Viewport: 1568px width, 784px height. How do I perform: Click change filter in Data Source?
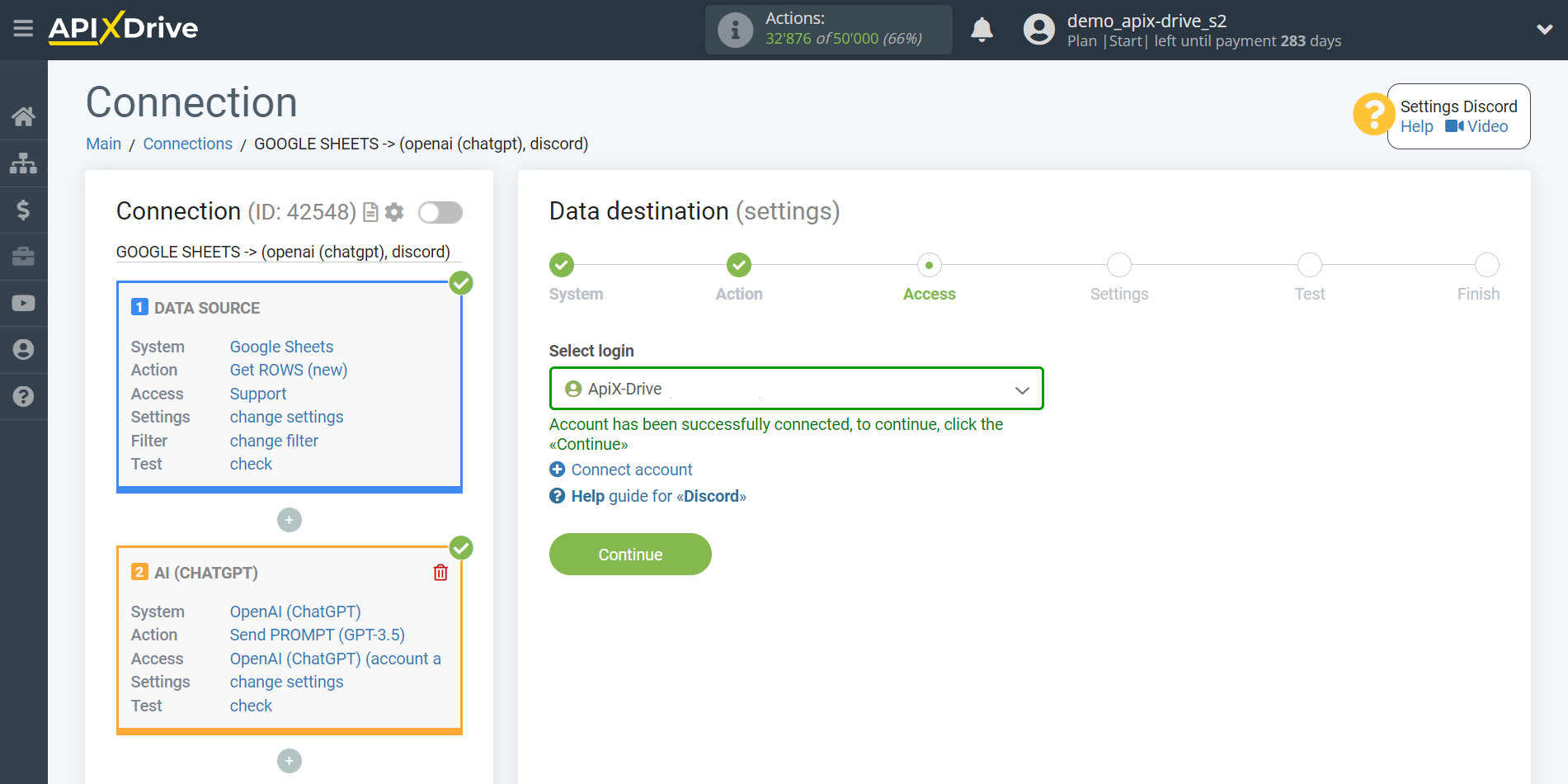[274, 441]
